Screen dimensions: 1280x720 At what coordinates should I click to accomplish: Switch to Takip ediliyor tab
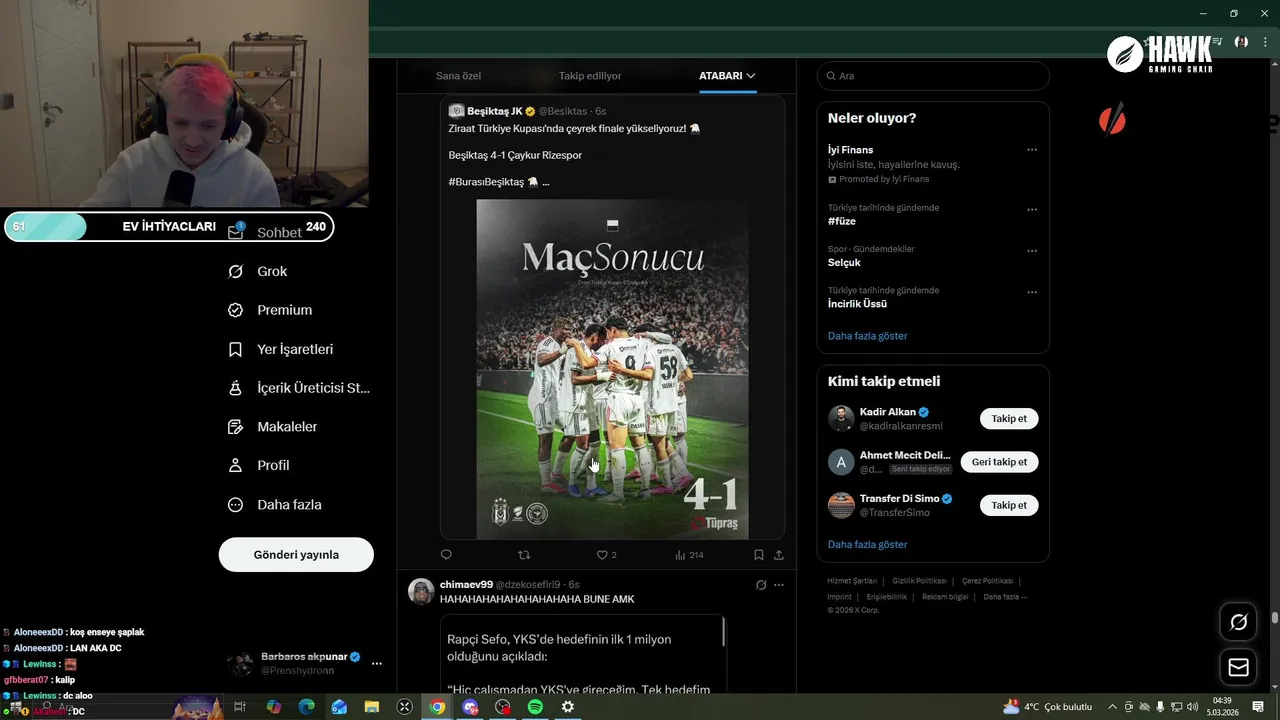(590, 76)
